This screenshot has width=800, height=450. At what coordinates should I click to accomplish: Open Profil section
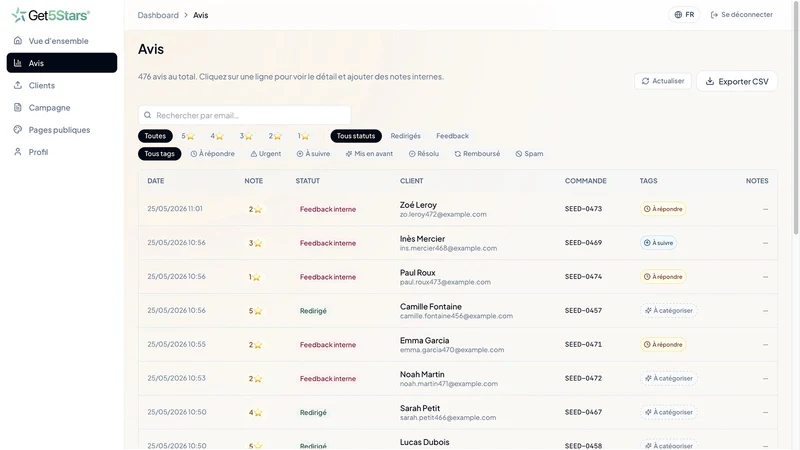click(x=62, y=152)
